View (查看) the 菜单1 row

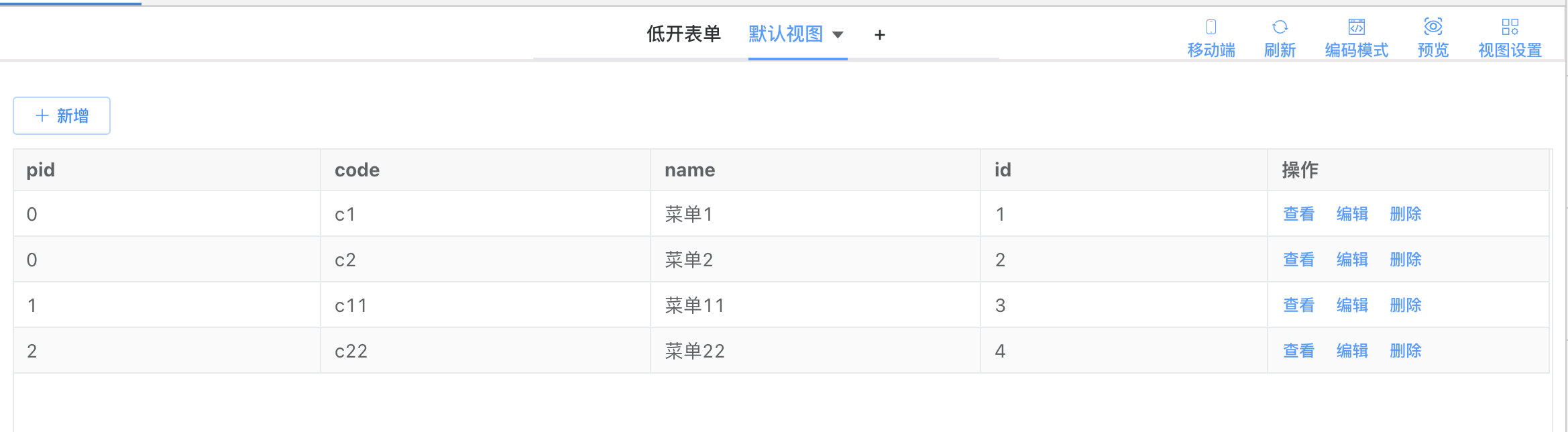click(1298, 214)
